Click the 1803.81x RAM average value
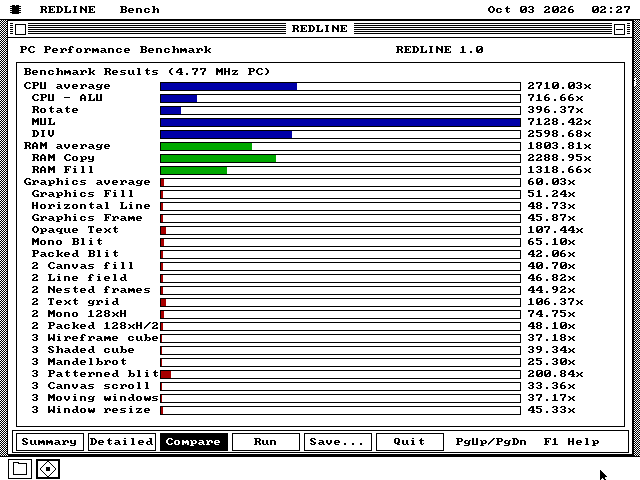The image size is (640, 480). click(559, 146)
